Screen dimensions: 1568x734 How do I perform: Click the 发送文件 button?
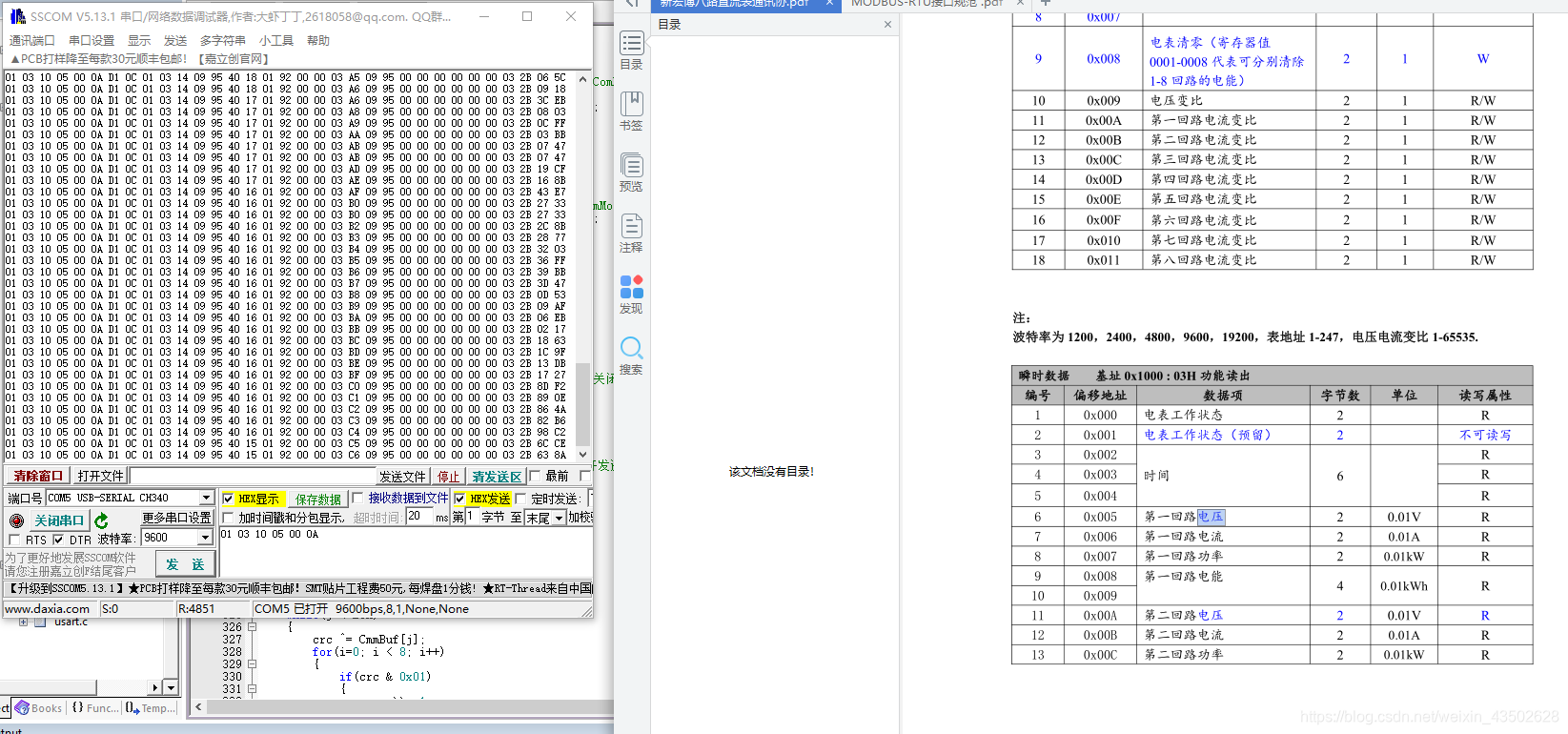click(402, 476)
